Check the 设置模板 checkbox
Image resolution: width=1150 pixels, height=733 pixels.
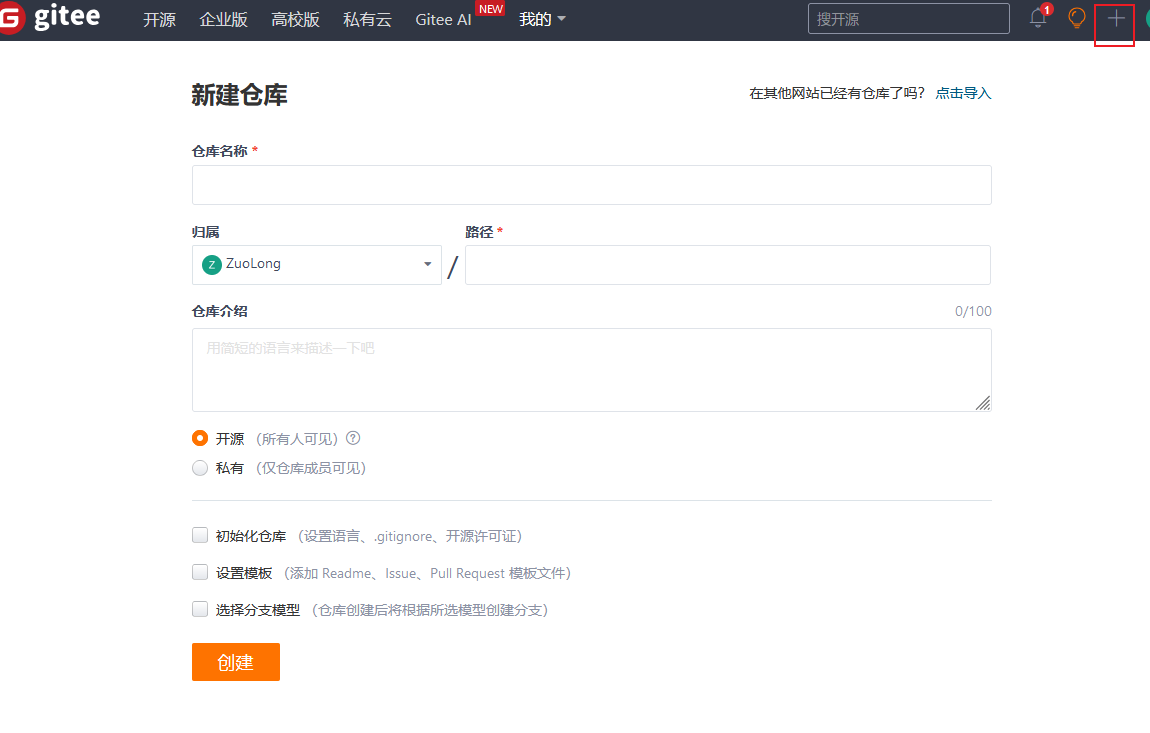click(x=200, y=572)
